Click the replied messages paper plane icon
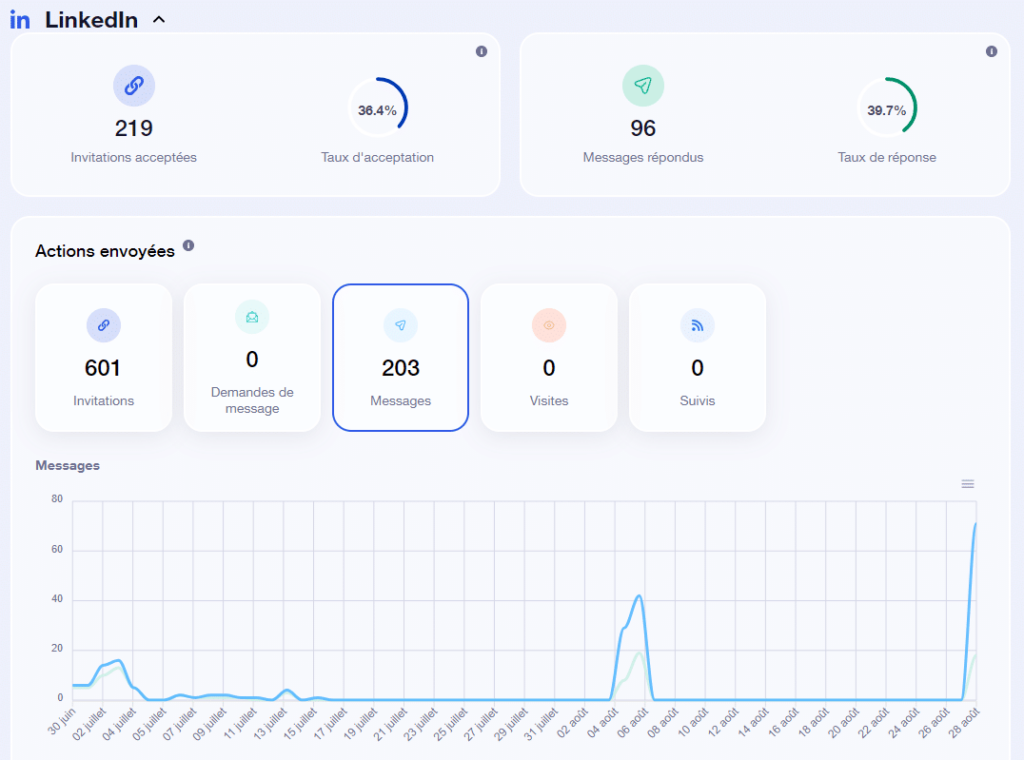Screen dimensions: 1024x760 click(643, 87)
